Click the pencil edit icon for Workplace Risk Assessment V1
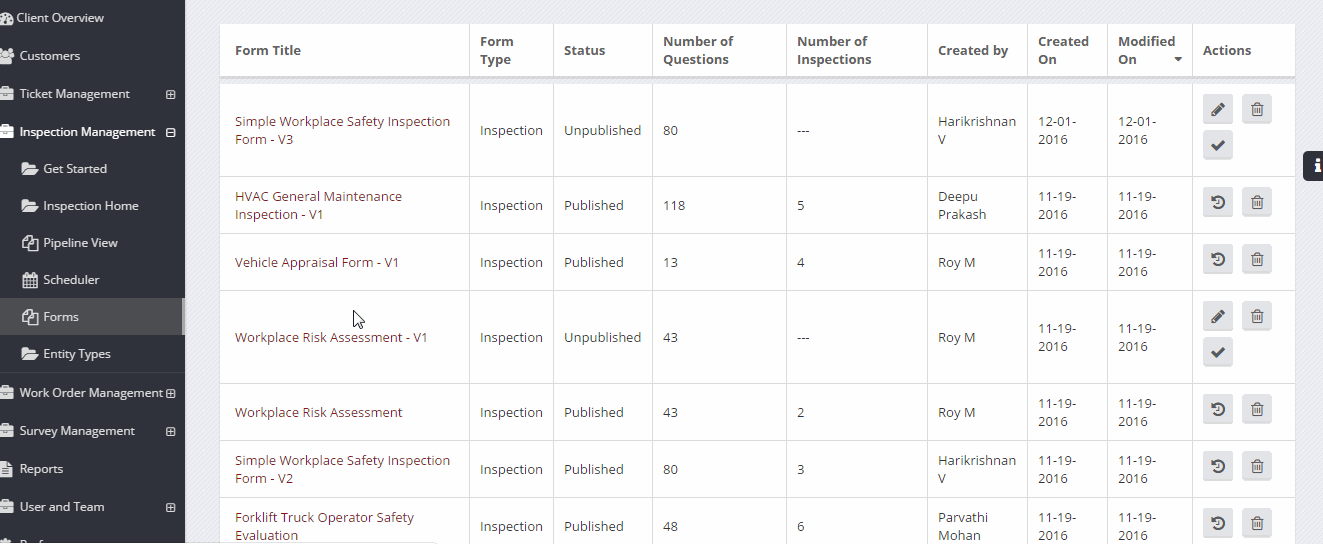The height and width of the screenshot is (544, 1323). [1217, 317]
